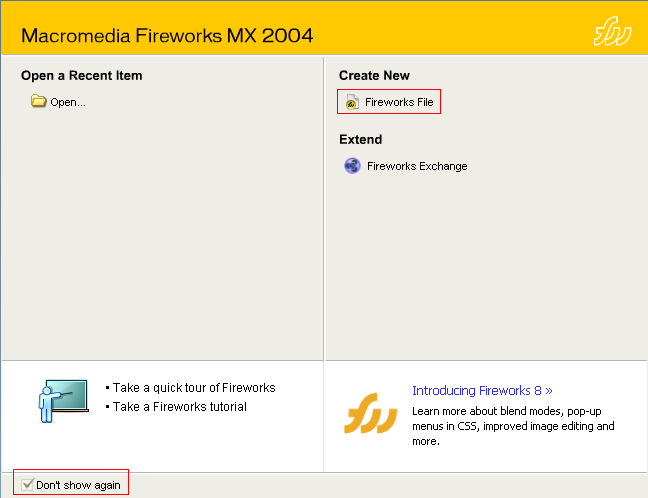Click the Fireworks logo in yellow header
The height and width of the screenshot is (498, 648).
pos(611,35)
